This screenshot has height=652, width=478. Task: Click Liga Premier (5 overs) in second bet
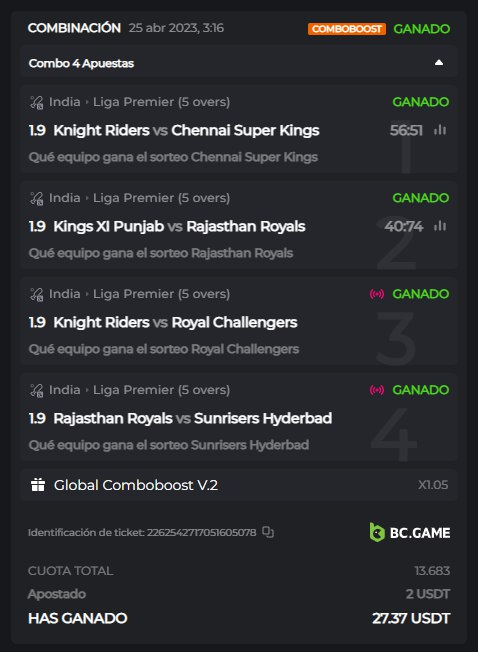coord(161,198)
